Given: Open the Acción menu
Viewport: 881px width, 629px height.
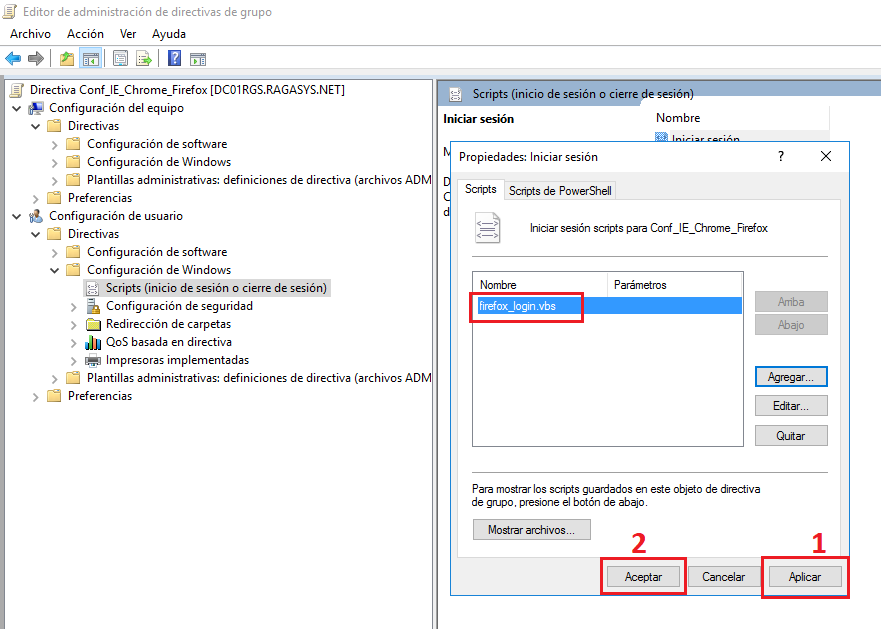Looking at the screenshot, I should click(85, 33).
